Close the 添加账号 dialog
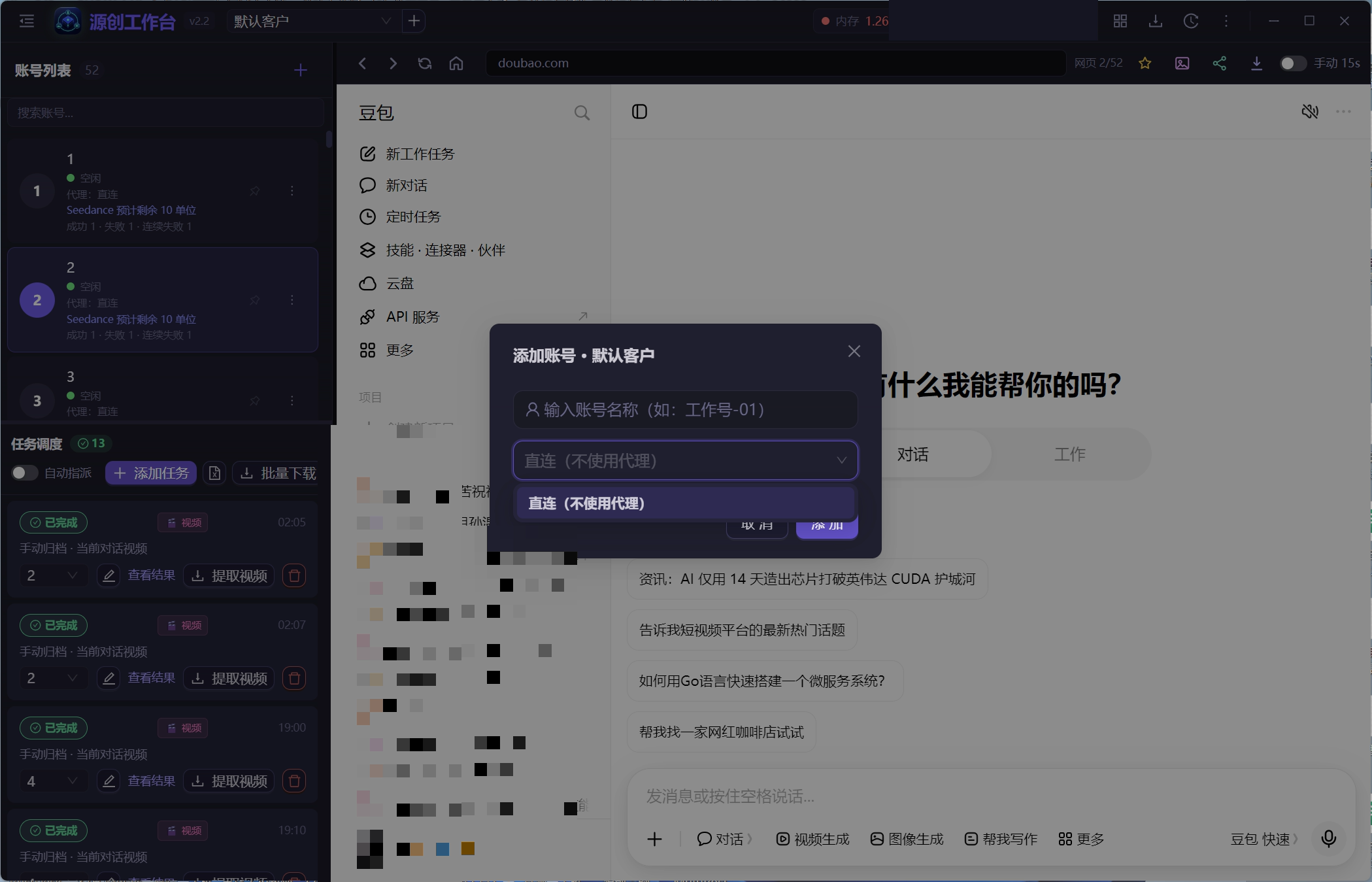Viewport: 1372px width, 882px height. (854, 351)
